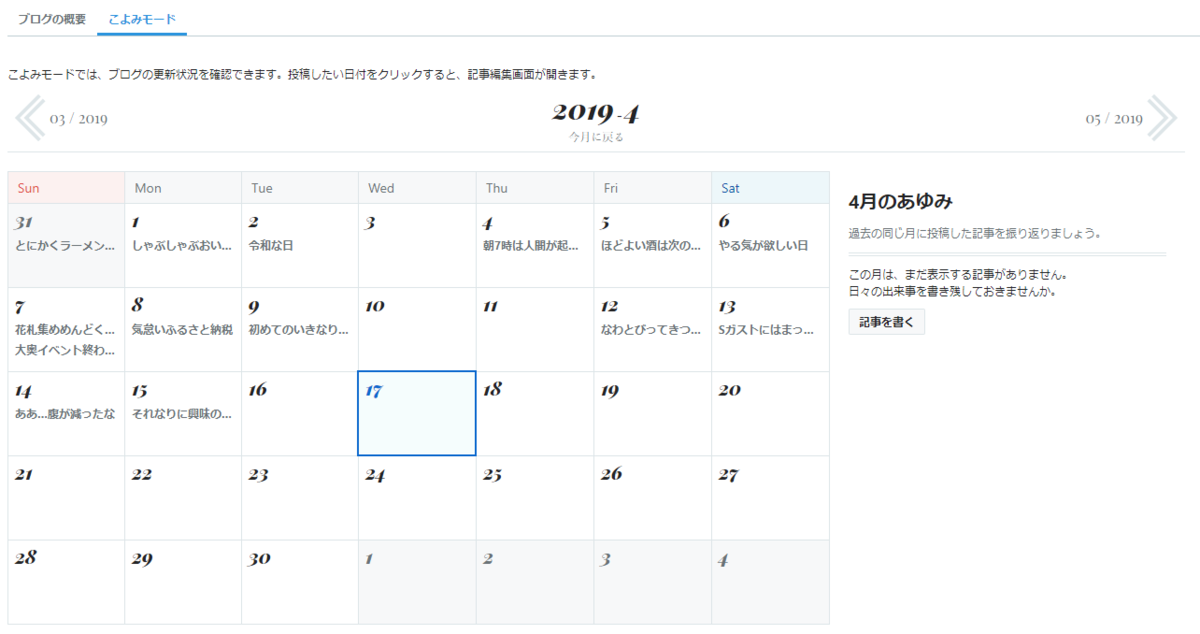
Task: Click the April 22 date cell
Action: point(183,497)
